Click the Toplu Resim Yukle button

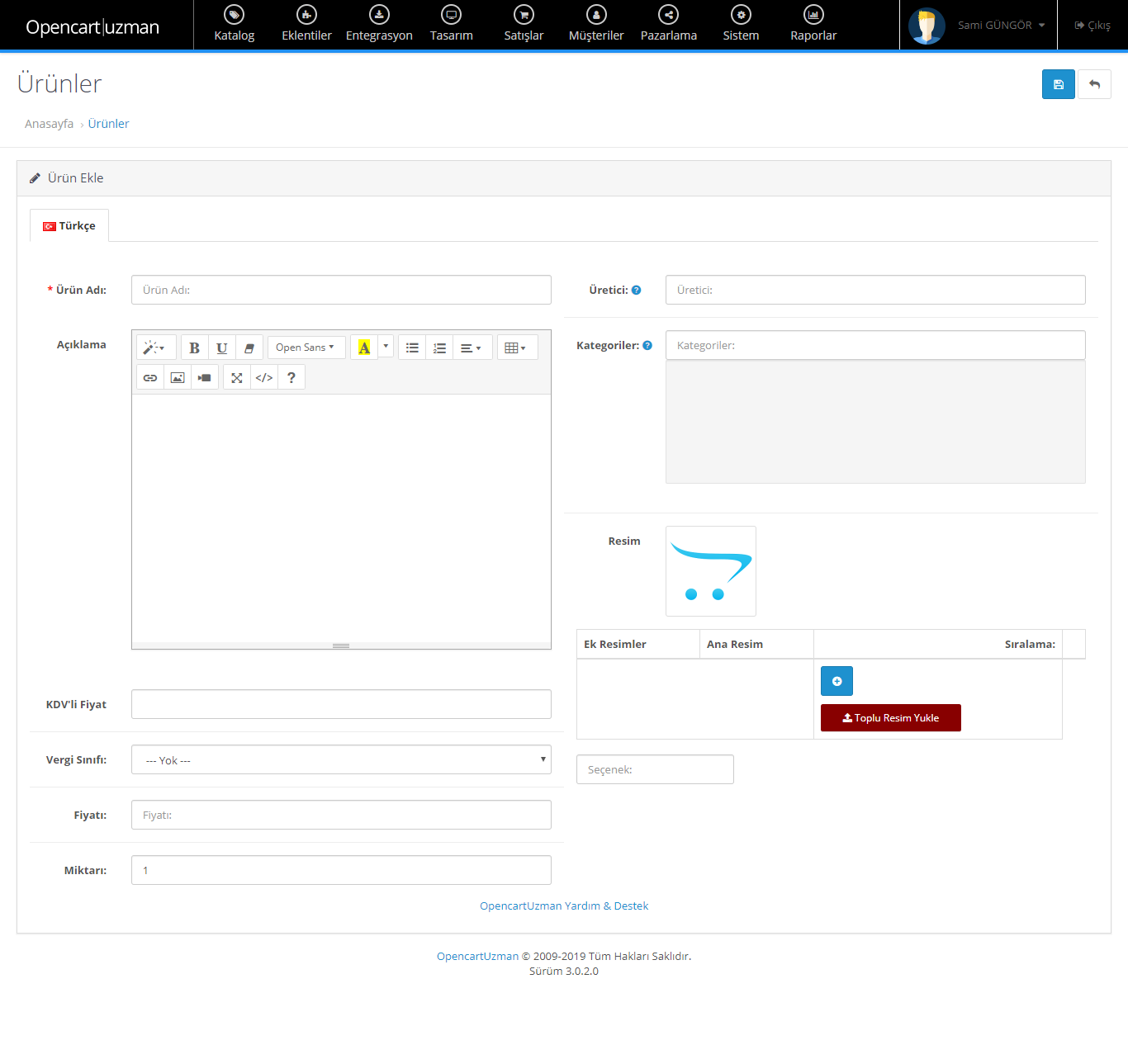point(891,717)
